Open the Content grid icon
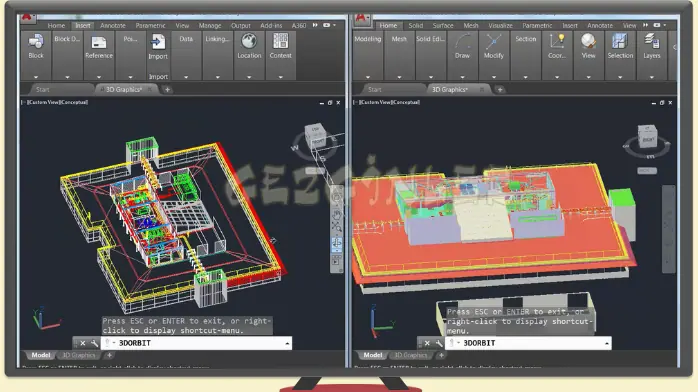 280,41
